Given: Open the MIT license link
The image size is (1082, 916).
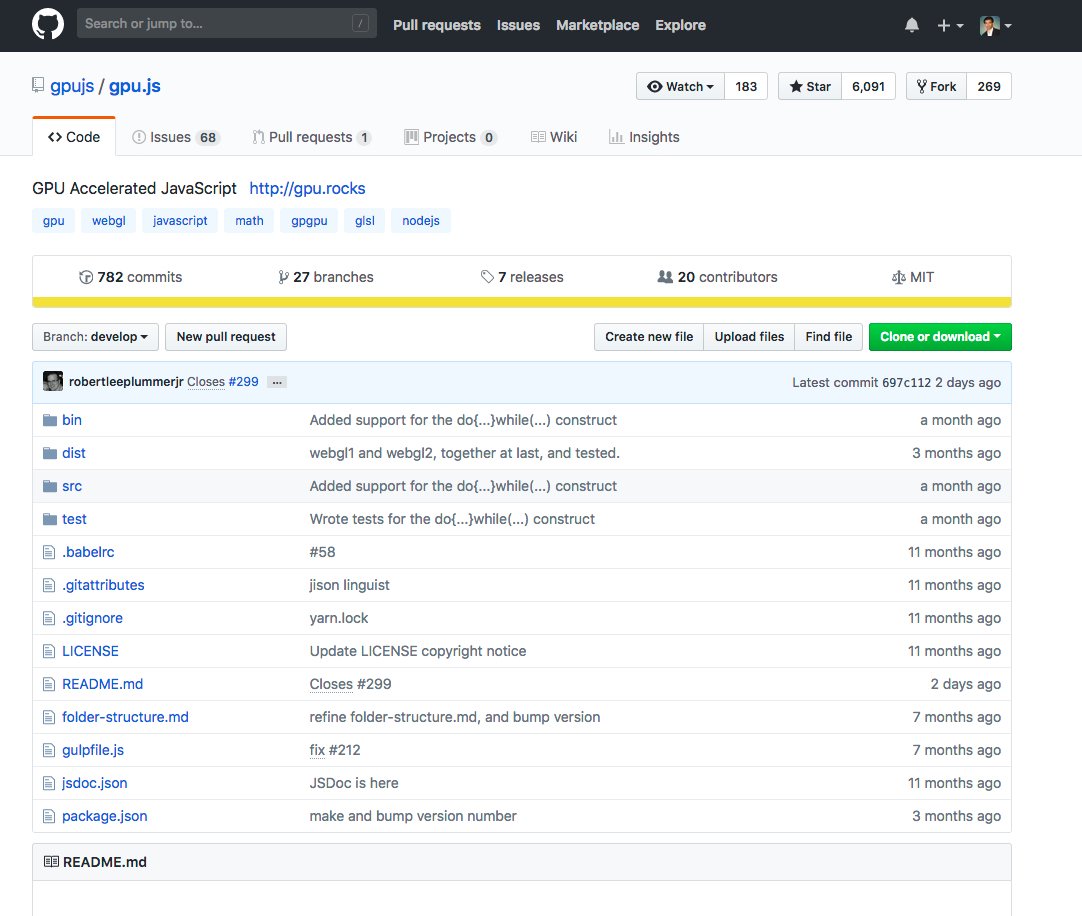Looking at the screenshot, I should 912,277.
